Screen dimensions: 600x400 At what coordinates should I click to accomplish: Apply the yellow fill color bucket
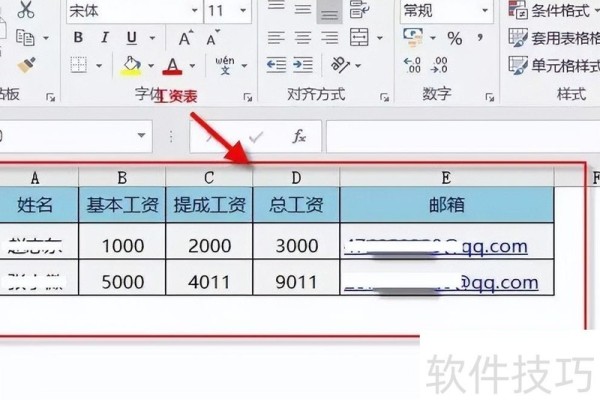tap(131, 66)
